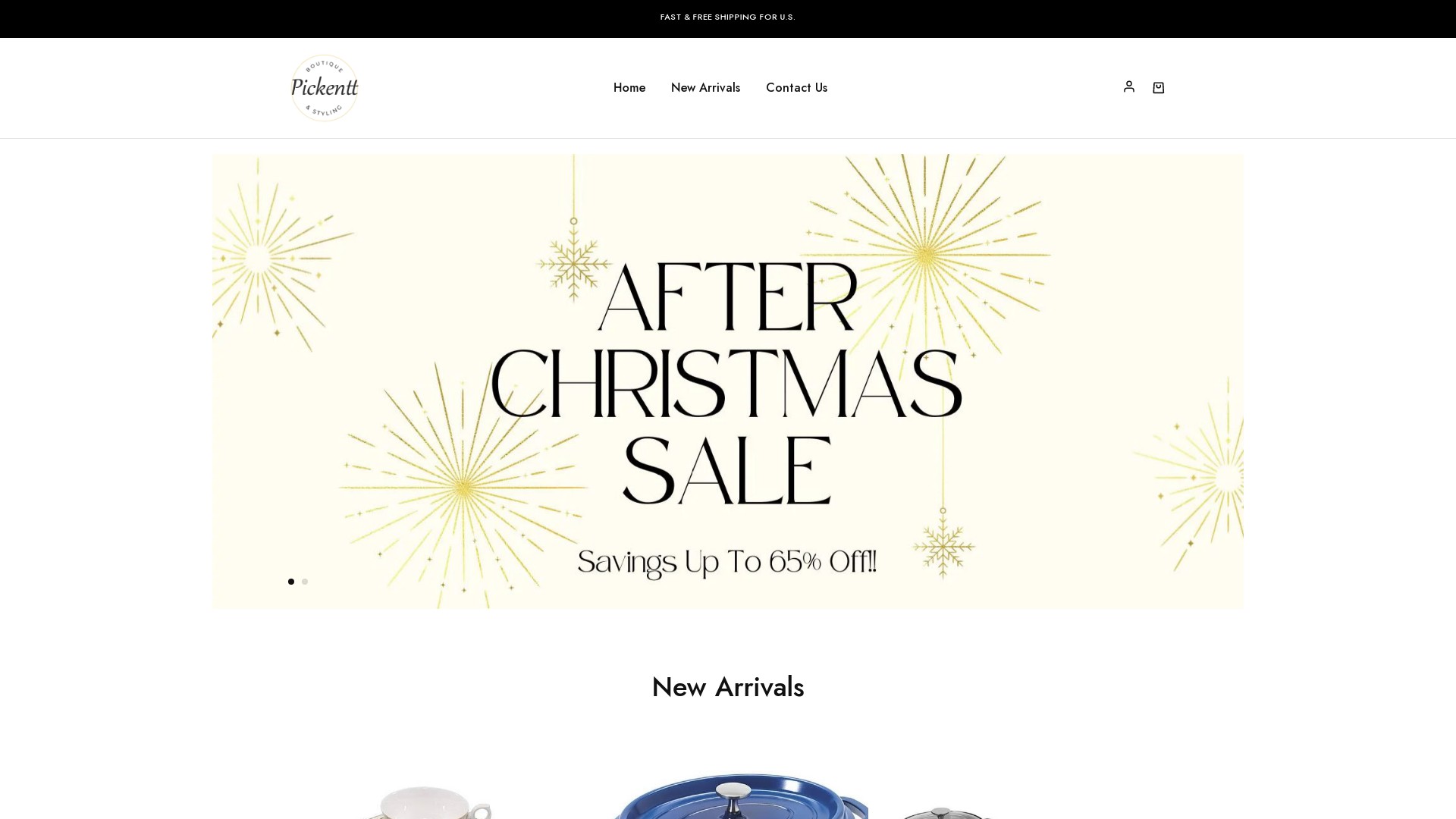Open the glass-lid pot product image
The width and height of the screenshot is (1456, 819).
point(944,811)
